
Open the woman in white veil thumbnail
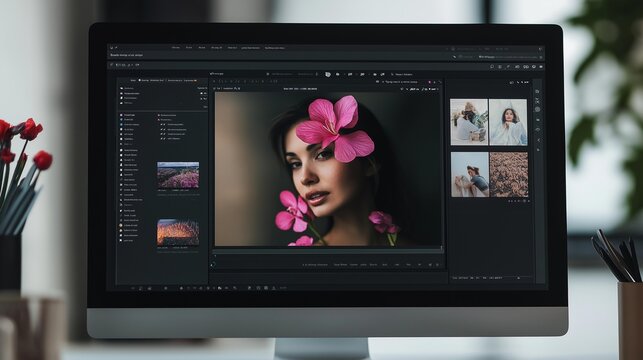point(508,122)
